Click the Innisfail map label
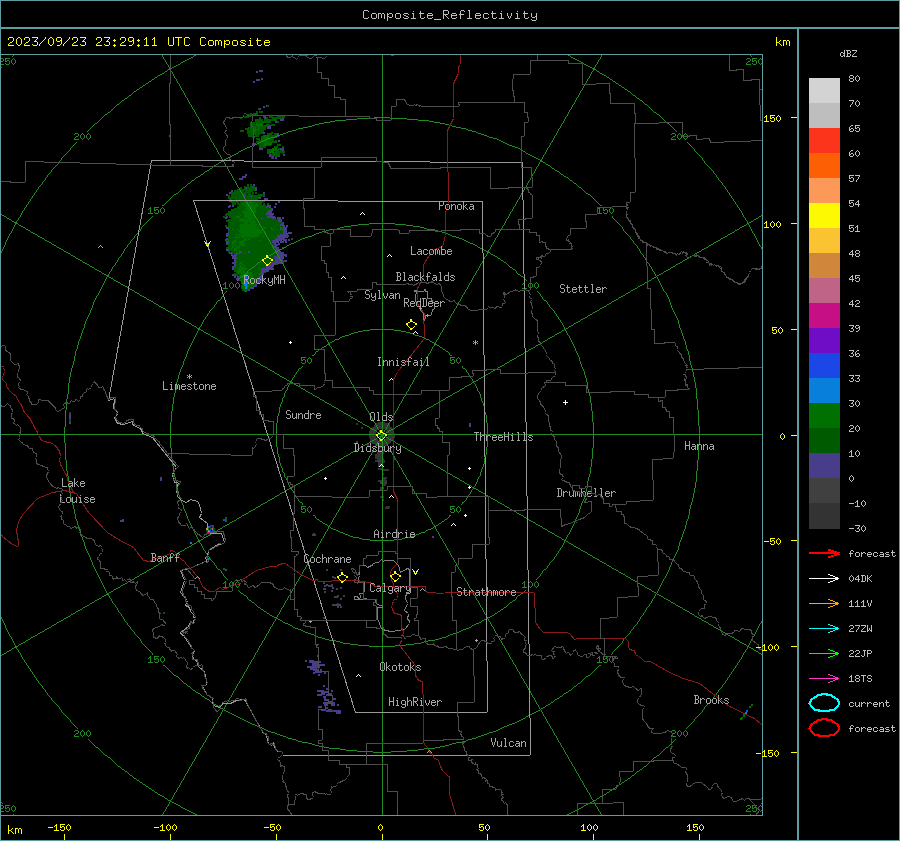The image size is (900, 841). pyautogui.click(x=403, y=362)
